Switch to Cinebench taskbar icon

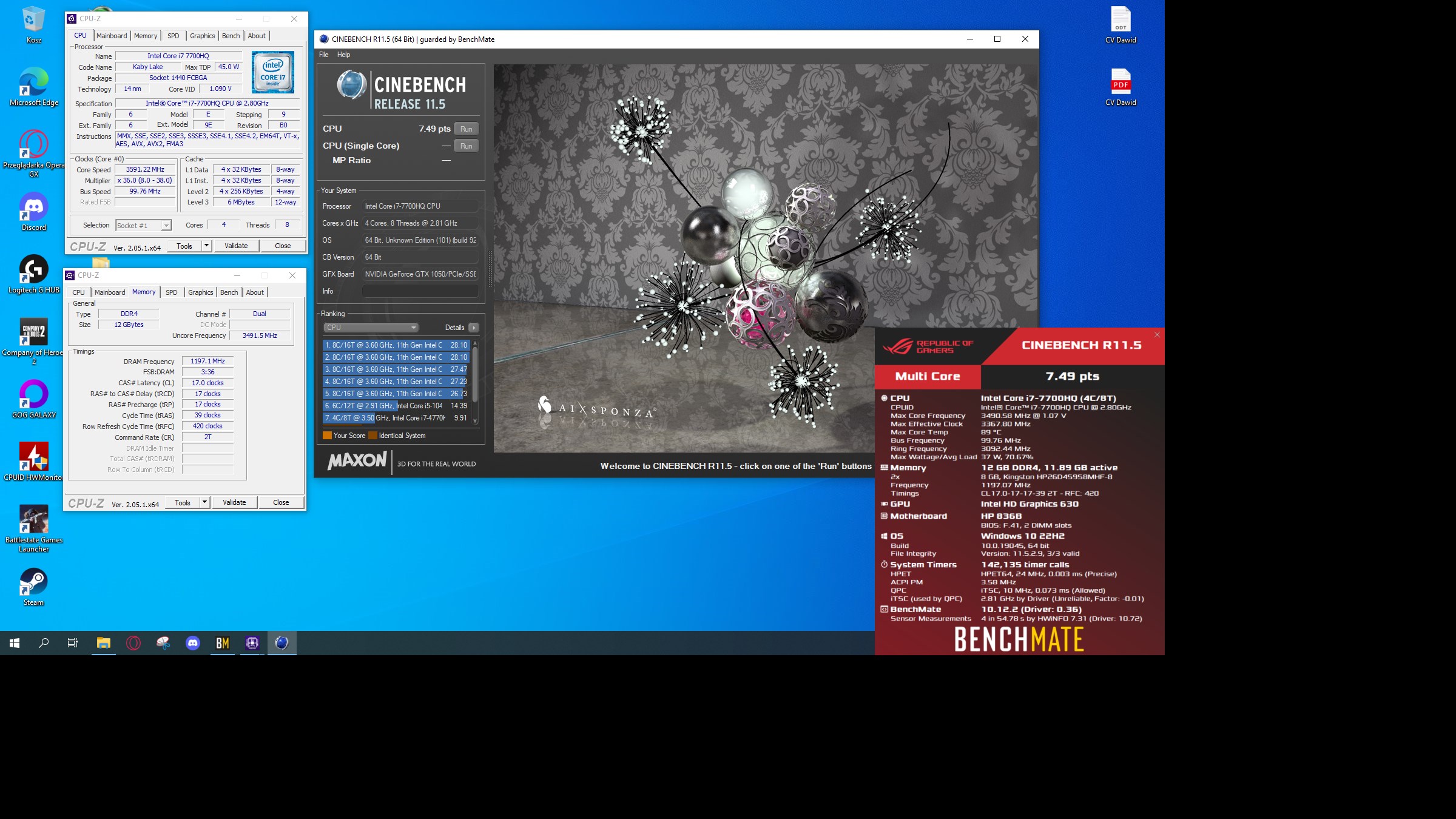(282, 643)
